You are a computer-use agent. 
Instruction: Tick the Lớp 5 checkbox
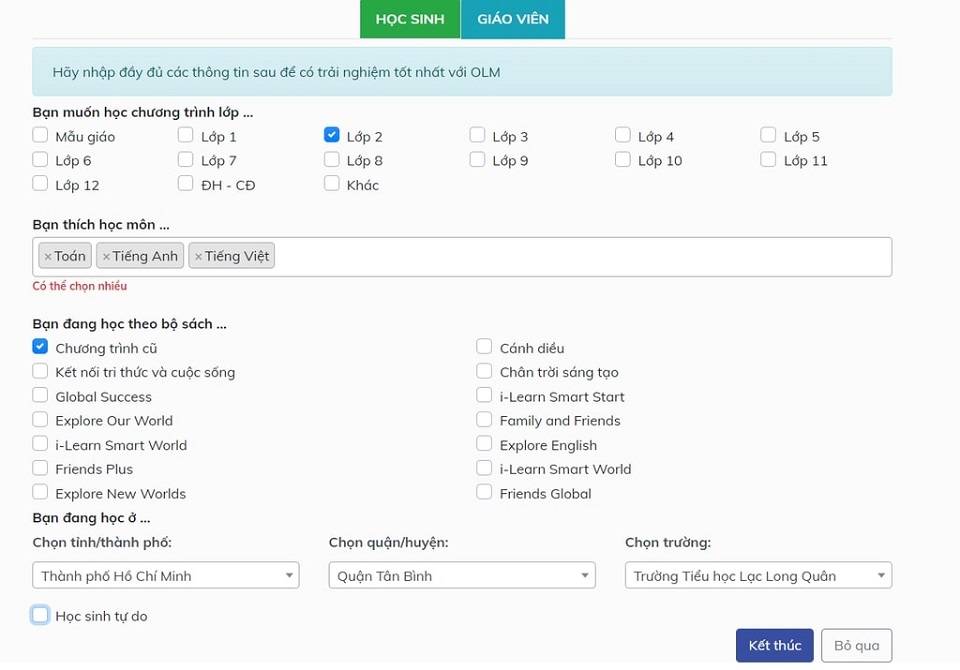768,135
